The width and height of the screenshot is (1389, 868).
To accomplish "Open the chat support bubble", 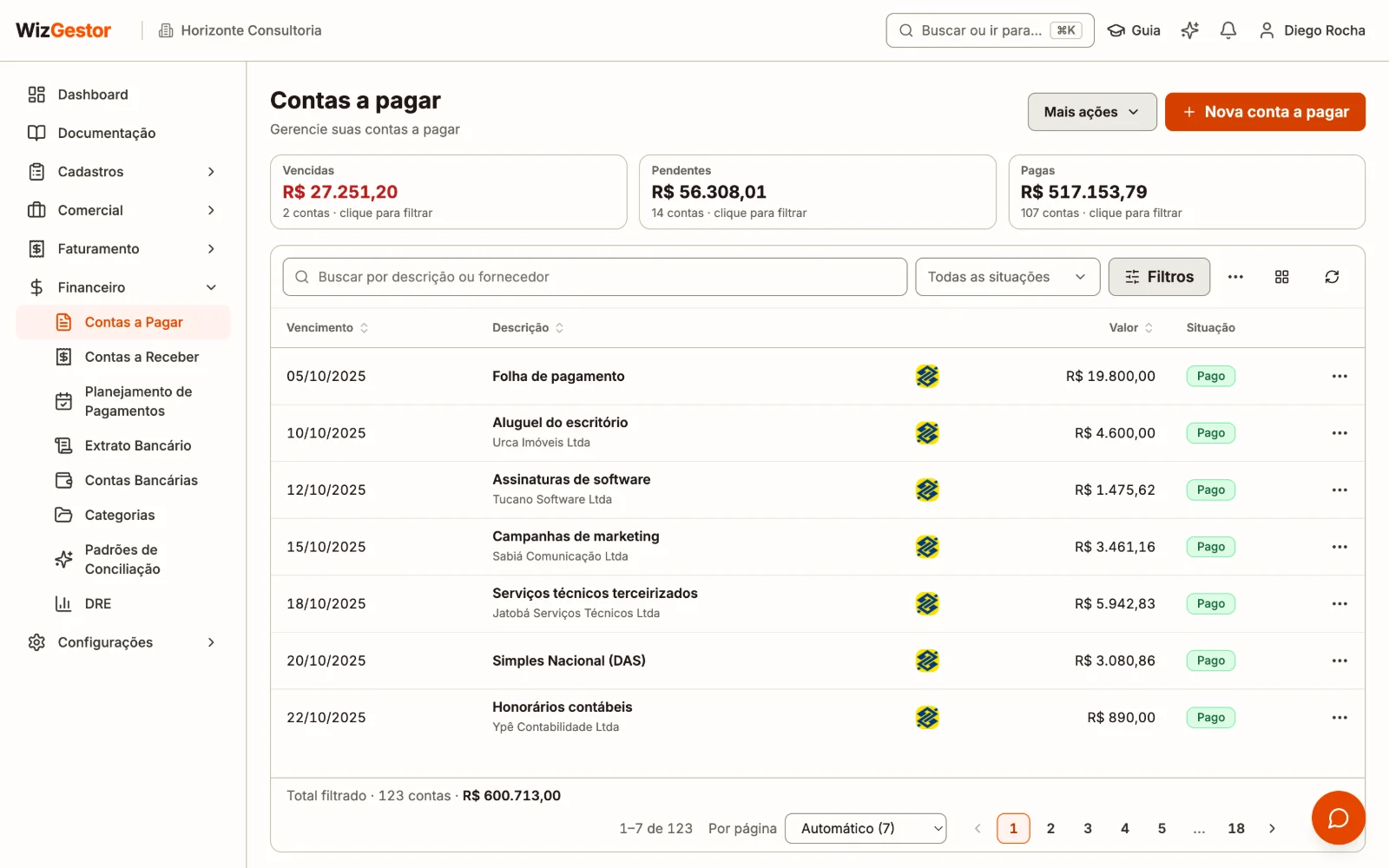I will click(1338, 818).
